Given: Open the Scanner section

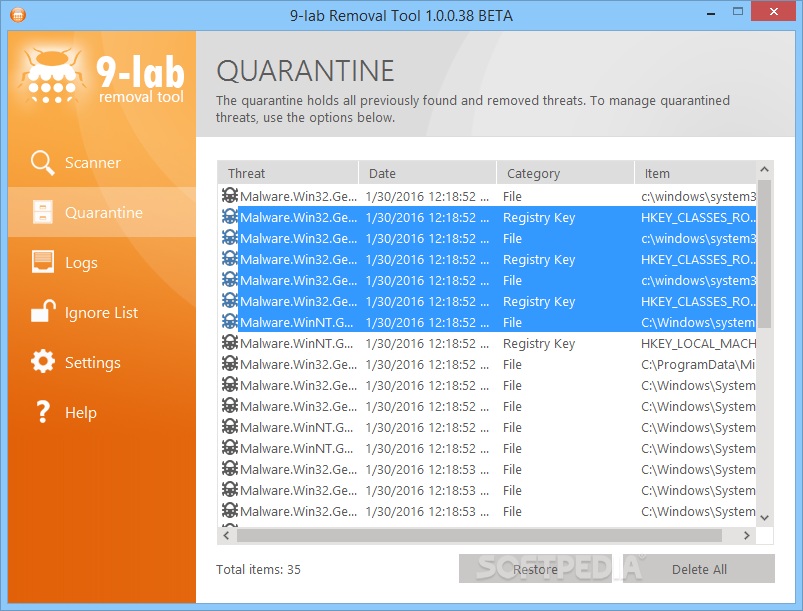Looking at the screenshot, I should click(101, 162).
